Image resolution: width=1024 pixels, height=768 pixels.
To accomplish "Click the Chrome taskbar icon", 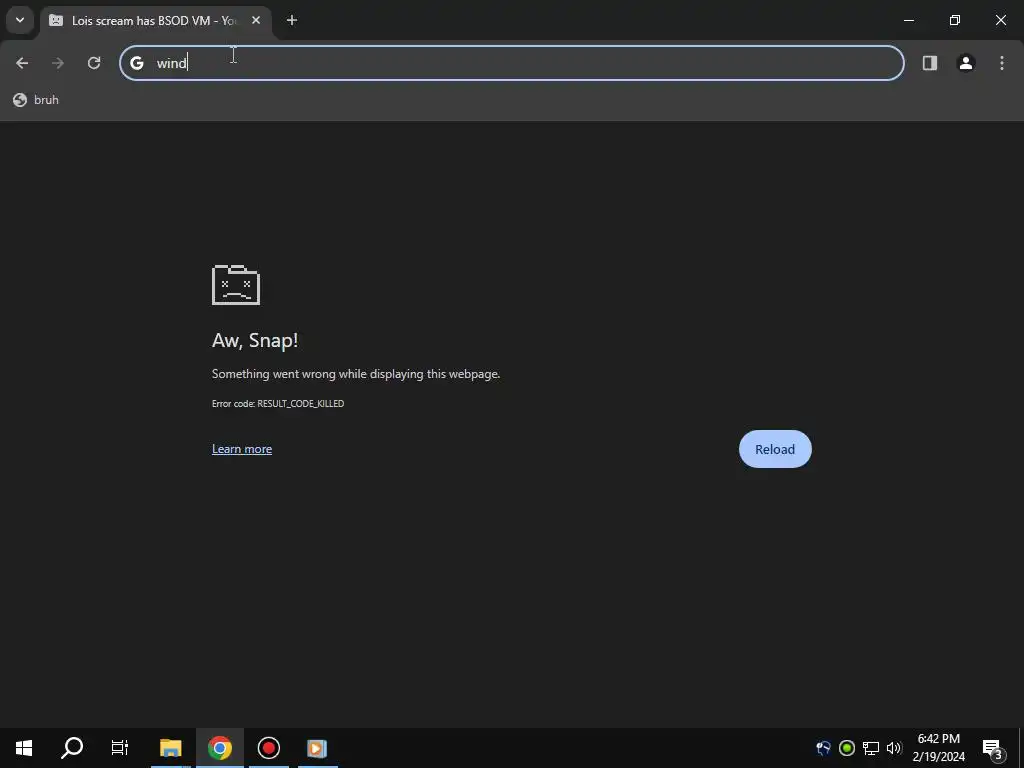I will click(219, 748).
